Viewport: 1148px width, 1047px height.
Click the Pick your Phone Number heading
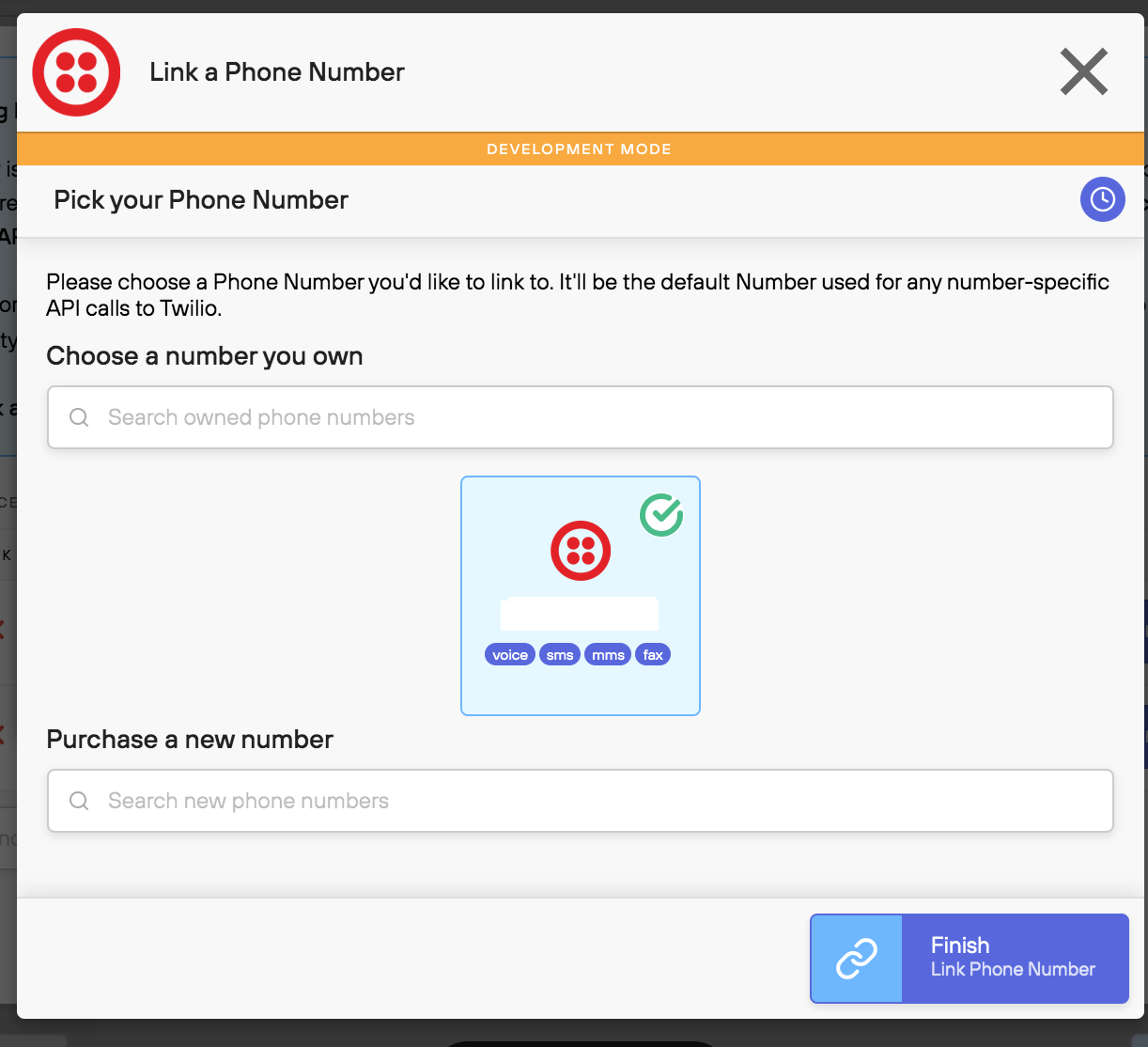[201, 200]
